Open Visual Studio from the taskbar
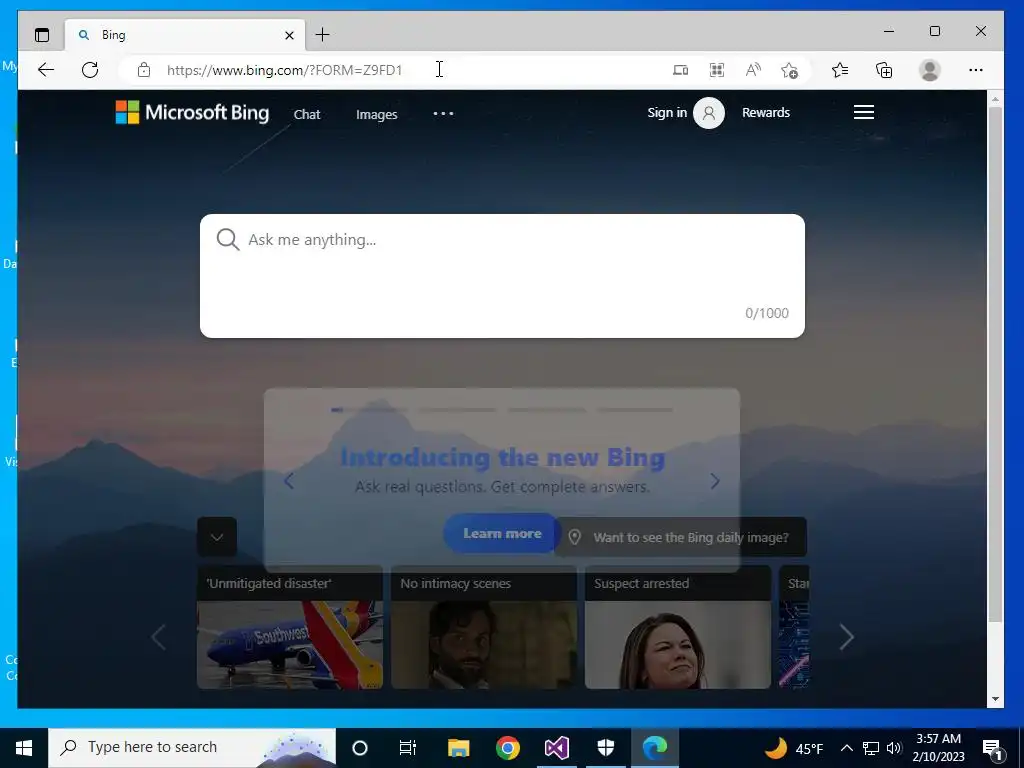 (x=556, y=748)
